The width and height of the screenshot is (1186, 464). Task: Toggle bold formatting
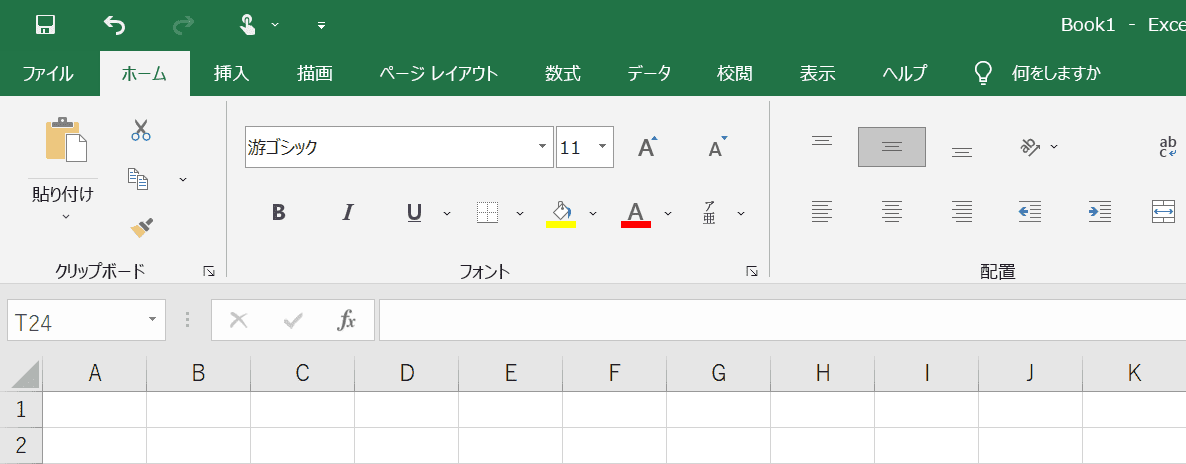278,213
